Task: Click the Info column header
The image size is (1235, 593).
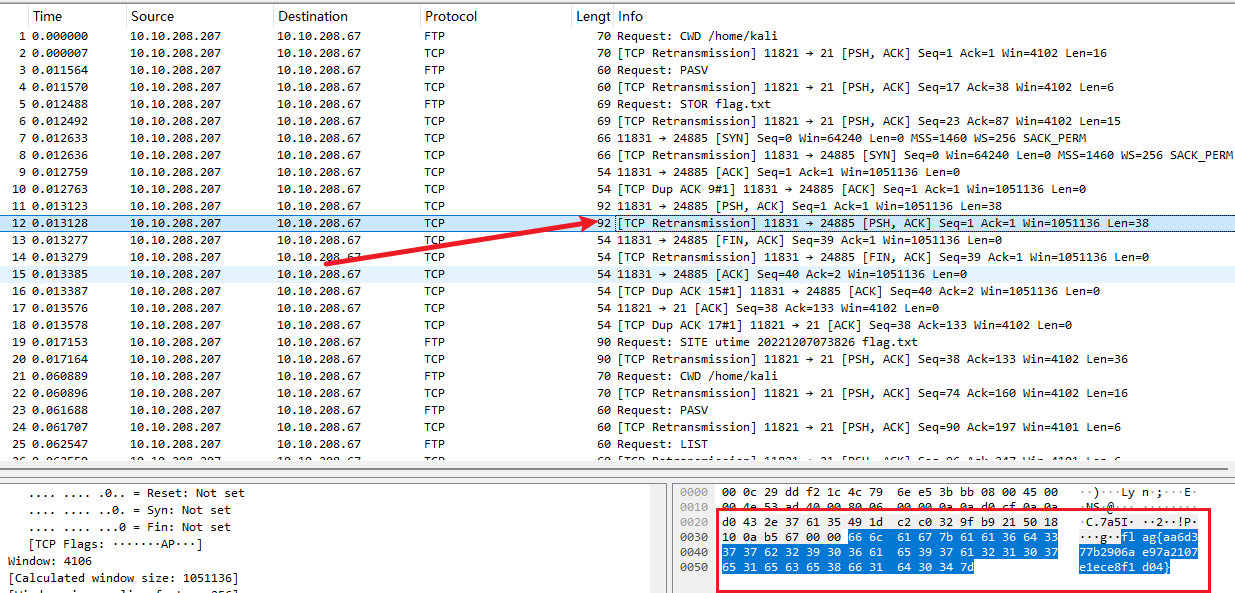Action: [631, 16]
